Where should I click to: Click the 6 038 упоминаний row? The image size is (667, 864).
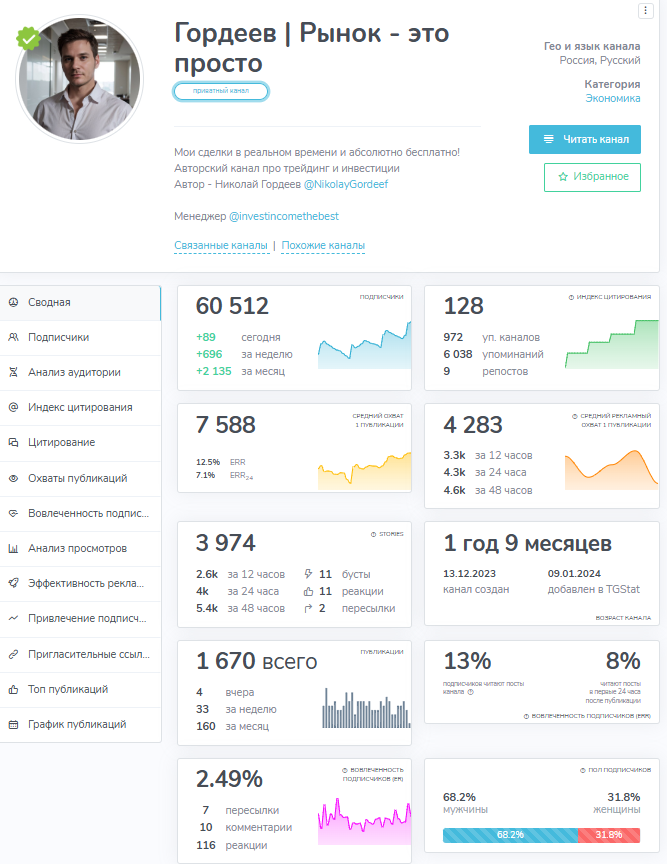tap(493, 354)
